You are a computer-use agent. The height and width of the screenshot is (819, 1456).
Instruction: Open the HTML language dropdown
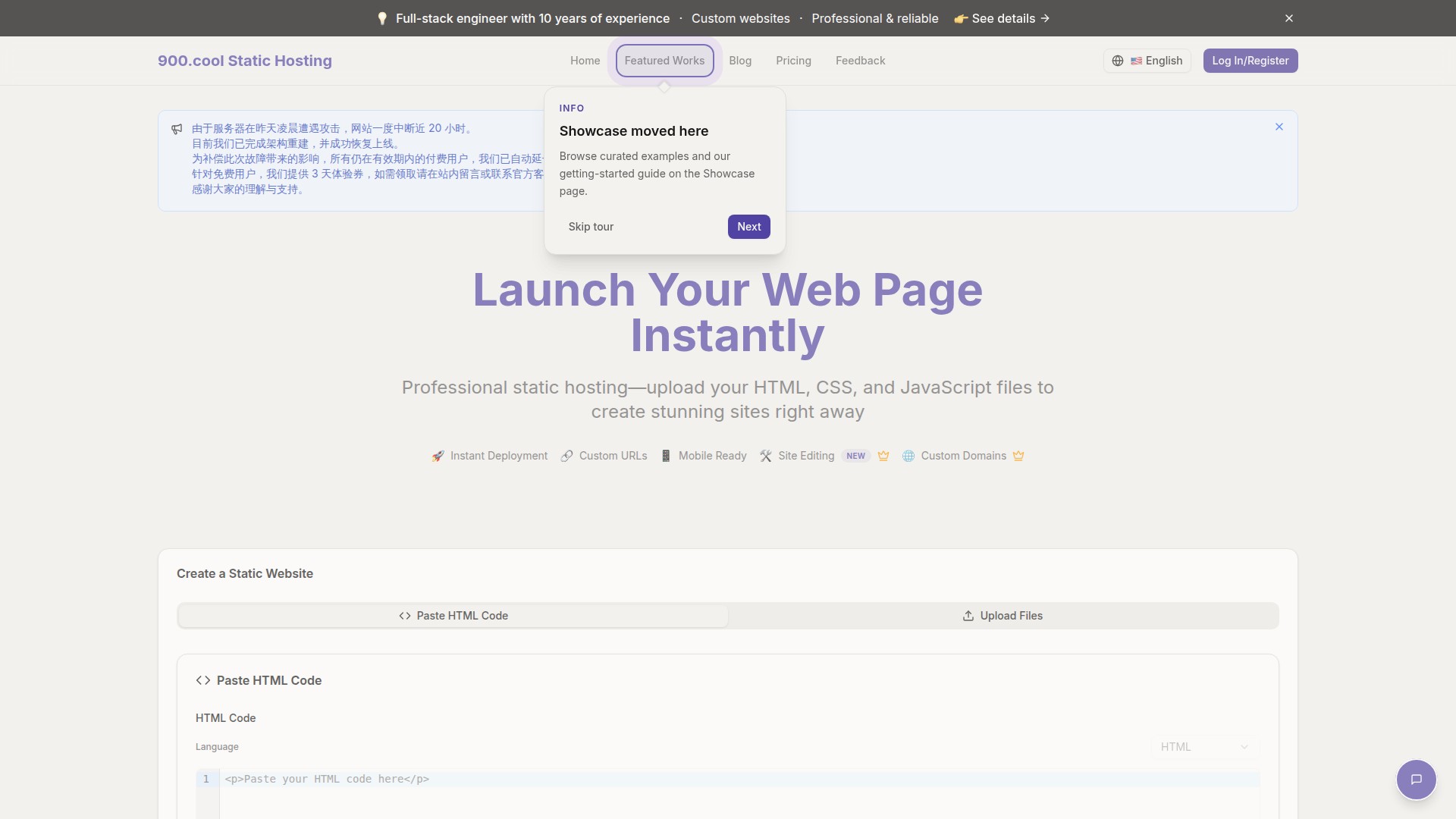[x=1203, y=747]
